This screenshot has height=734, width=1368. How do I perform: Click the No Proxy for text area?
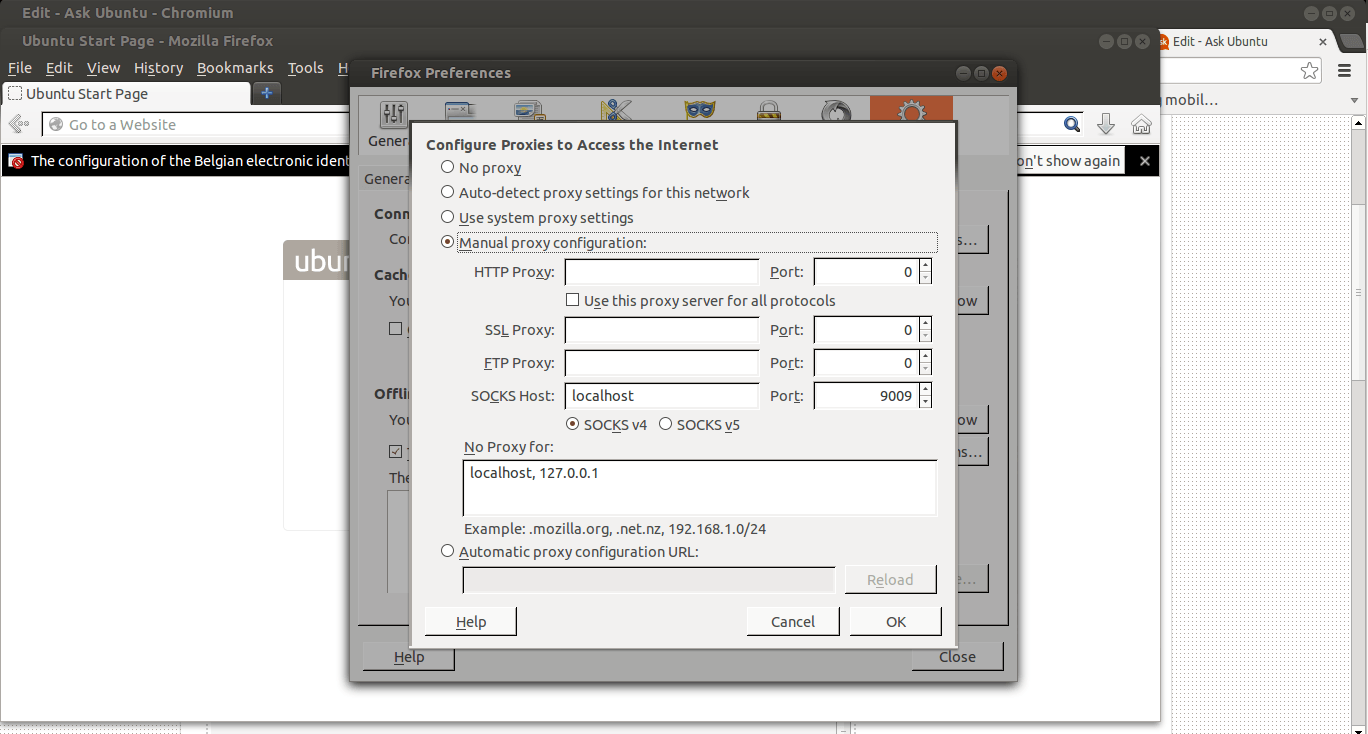700,488
